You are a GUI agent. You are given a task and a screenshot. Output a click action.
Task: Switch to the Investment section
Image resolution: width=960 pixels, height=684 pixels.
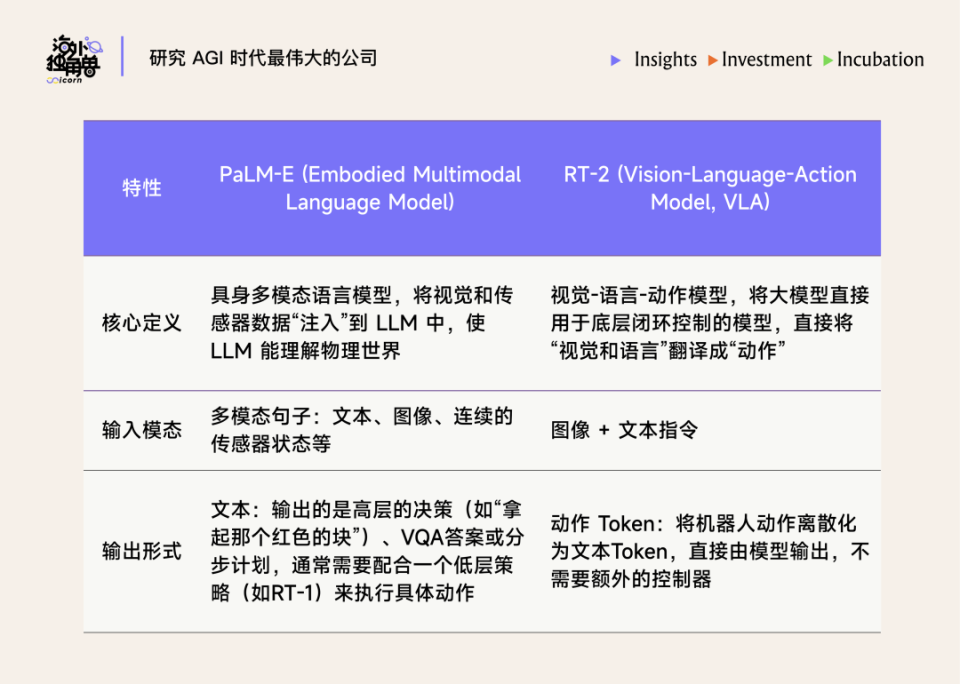tap(766, 60)
